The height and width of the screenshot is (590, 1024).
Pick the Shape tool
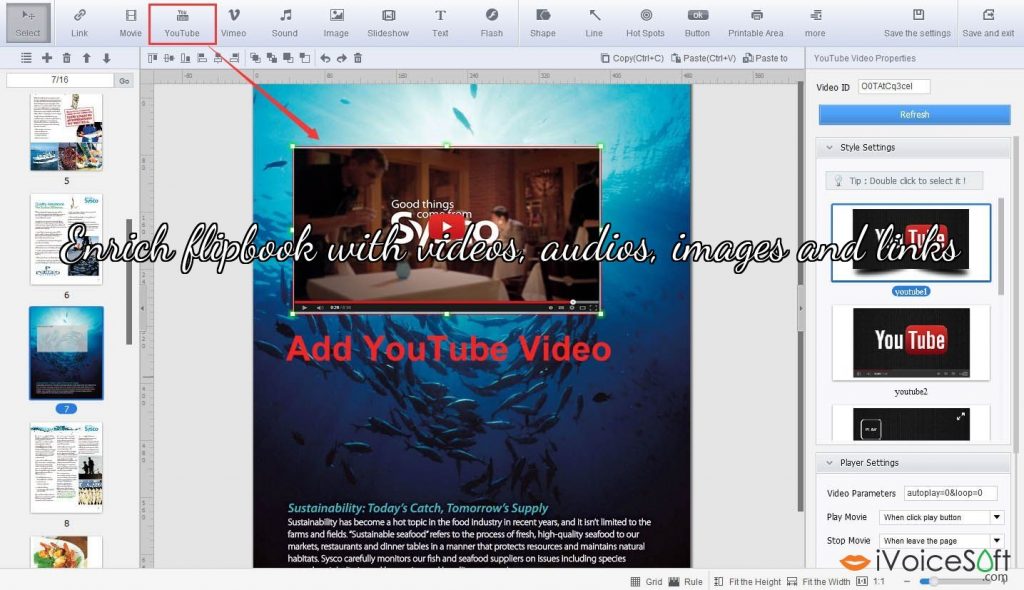point(543,23)
